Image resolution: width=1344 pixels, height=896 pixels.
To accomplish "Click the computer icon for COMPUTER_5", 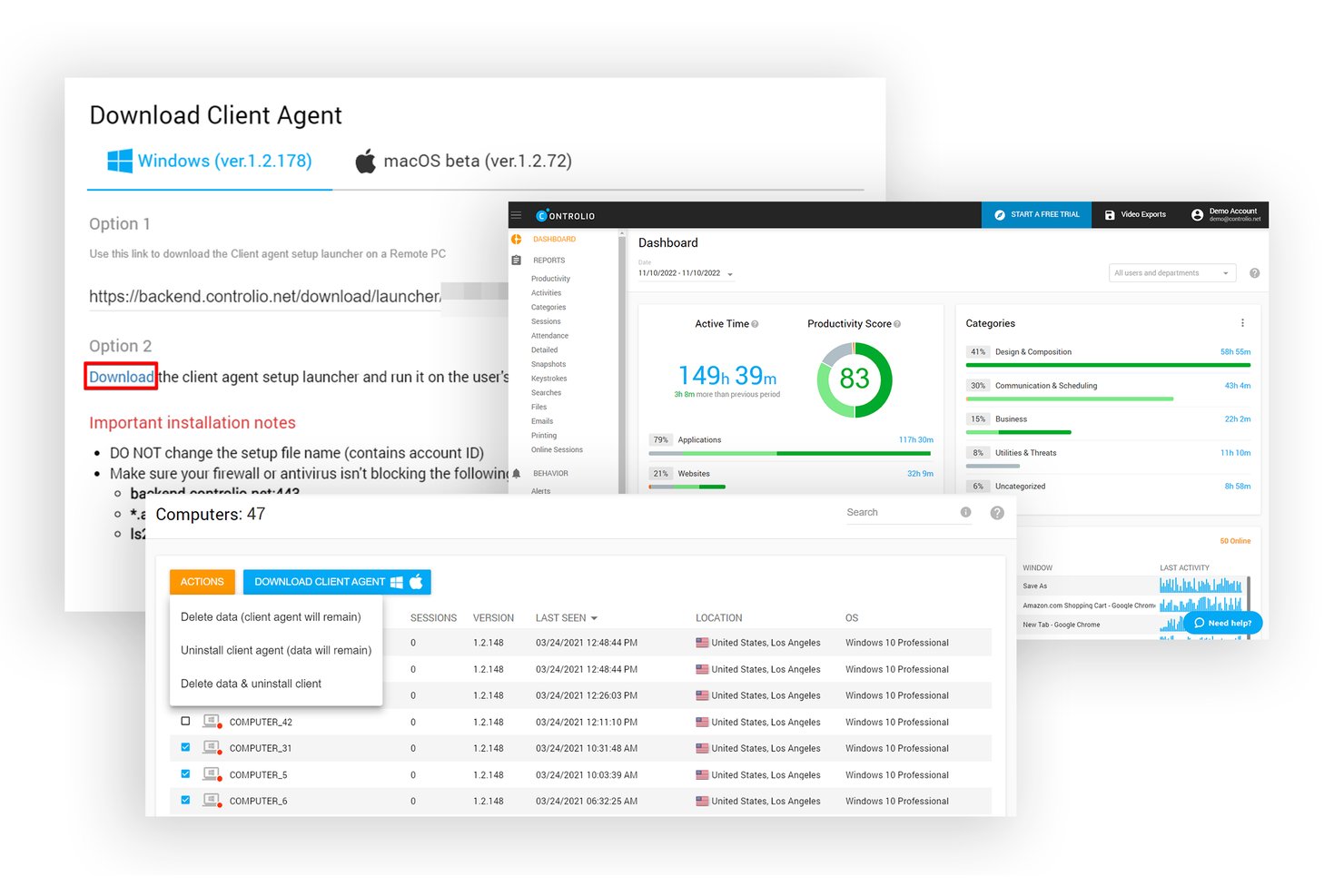I will point(212,774).
